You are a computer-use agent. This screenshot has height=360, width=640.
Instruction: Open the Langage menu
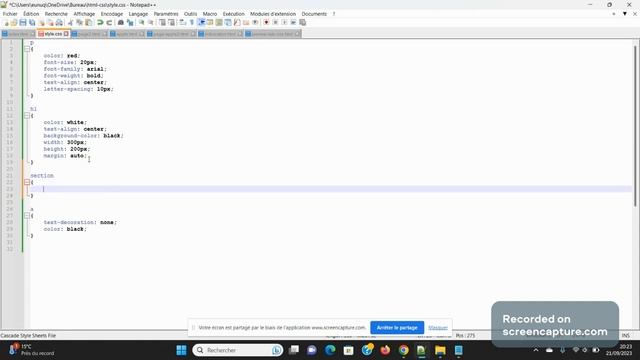coord(138,14)
